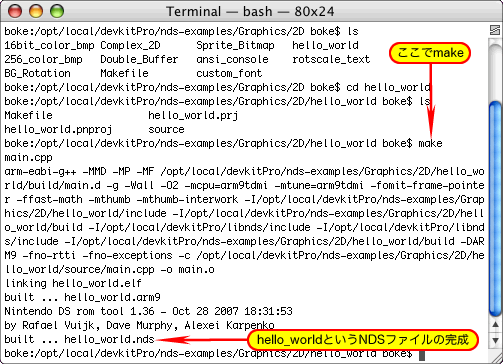Viewport: 503px width, 364px height.
Task: Click the scrollbar up arrow
Action: click(495, 324)
